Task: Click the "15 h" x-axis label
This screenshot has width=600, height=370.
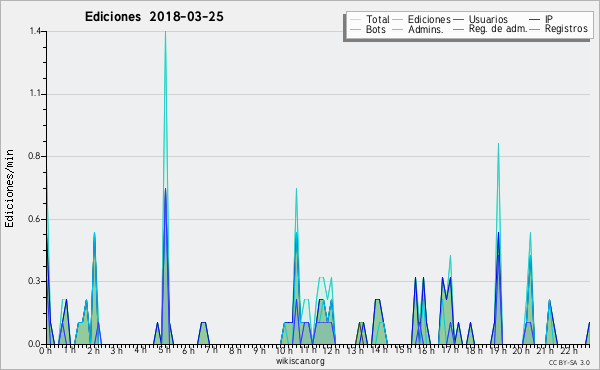Action: [x=403, y=350]
